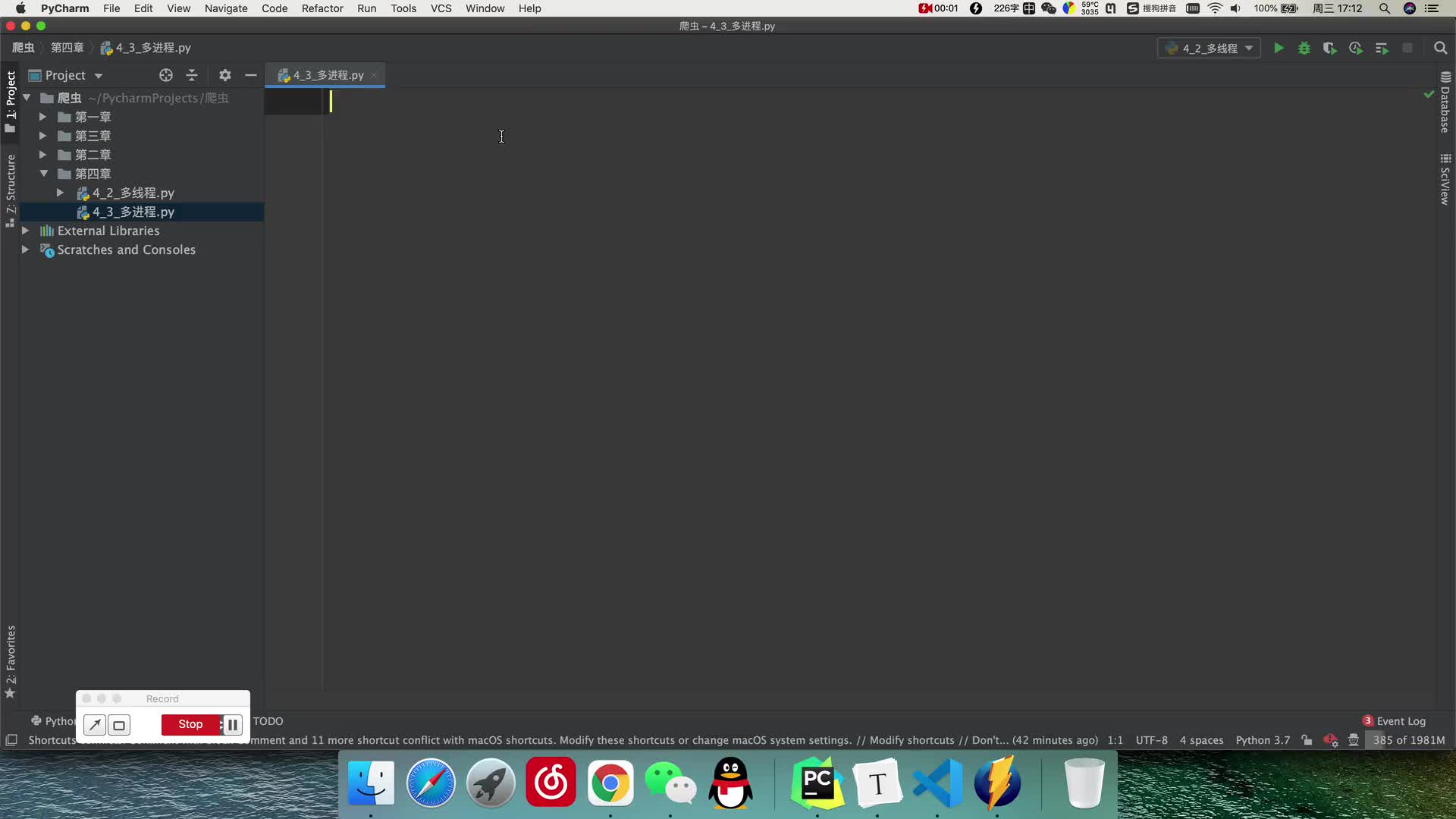Expand the 第一章 folder arrow

(x=43, y=117)
